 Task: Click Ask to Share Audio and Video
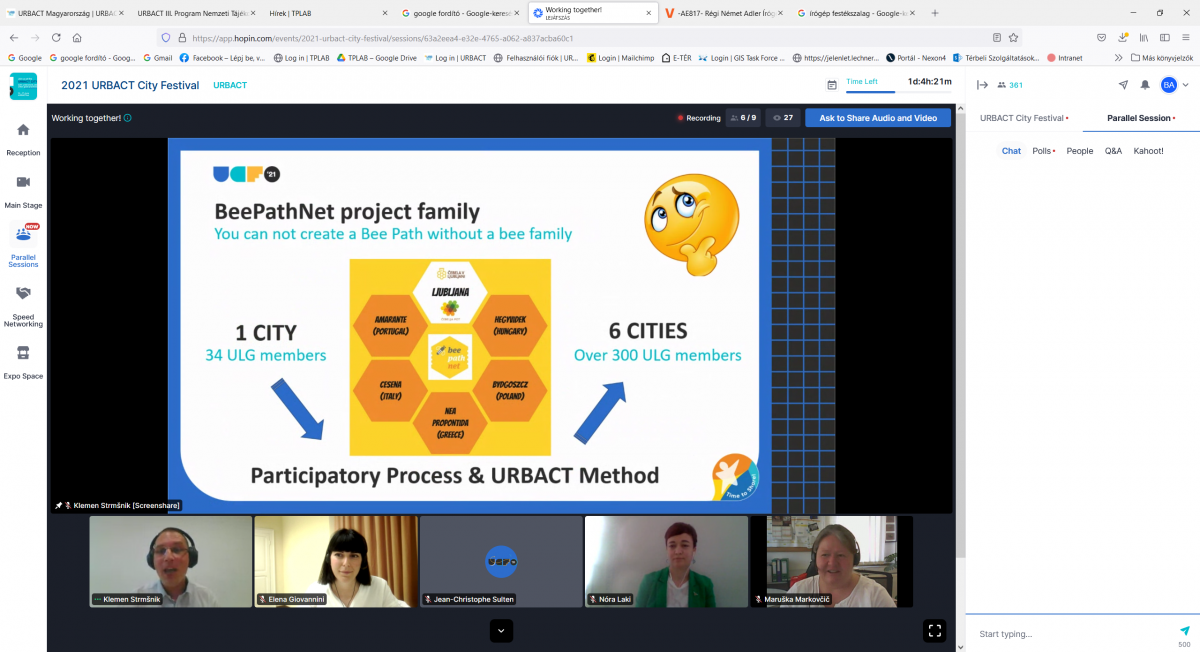tap(878, 118)
